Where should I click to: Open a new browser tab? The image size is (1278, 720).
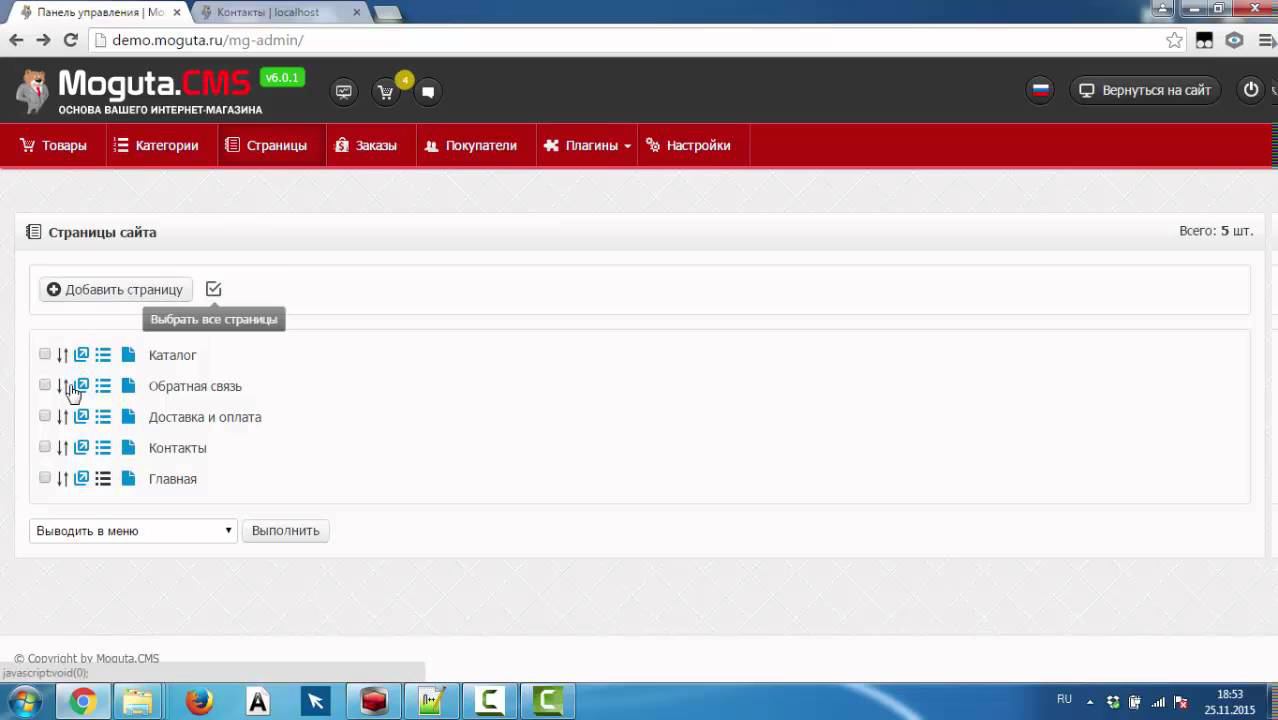(x=388, y=13)
